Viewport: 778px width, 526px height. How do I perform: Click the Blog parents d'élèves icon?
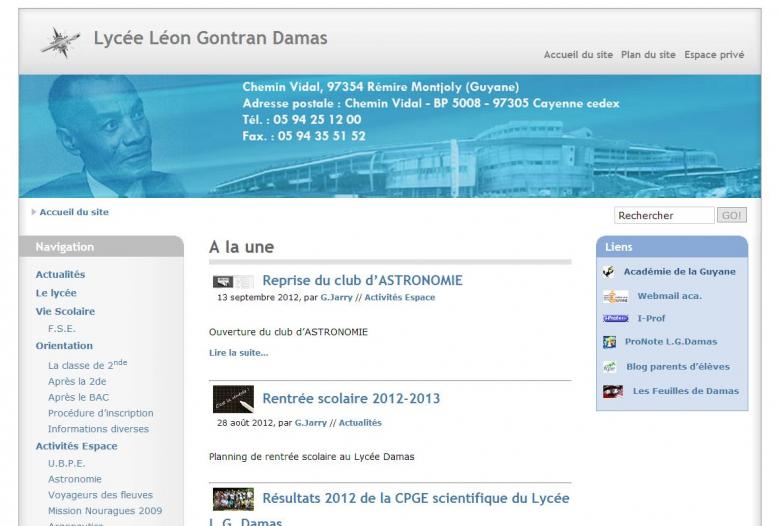tap(610, 367)
